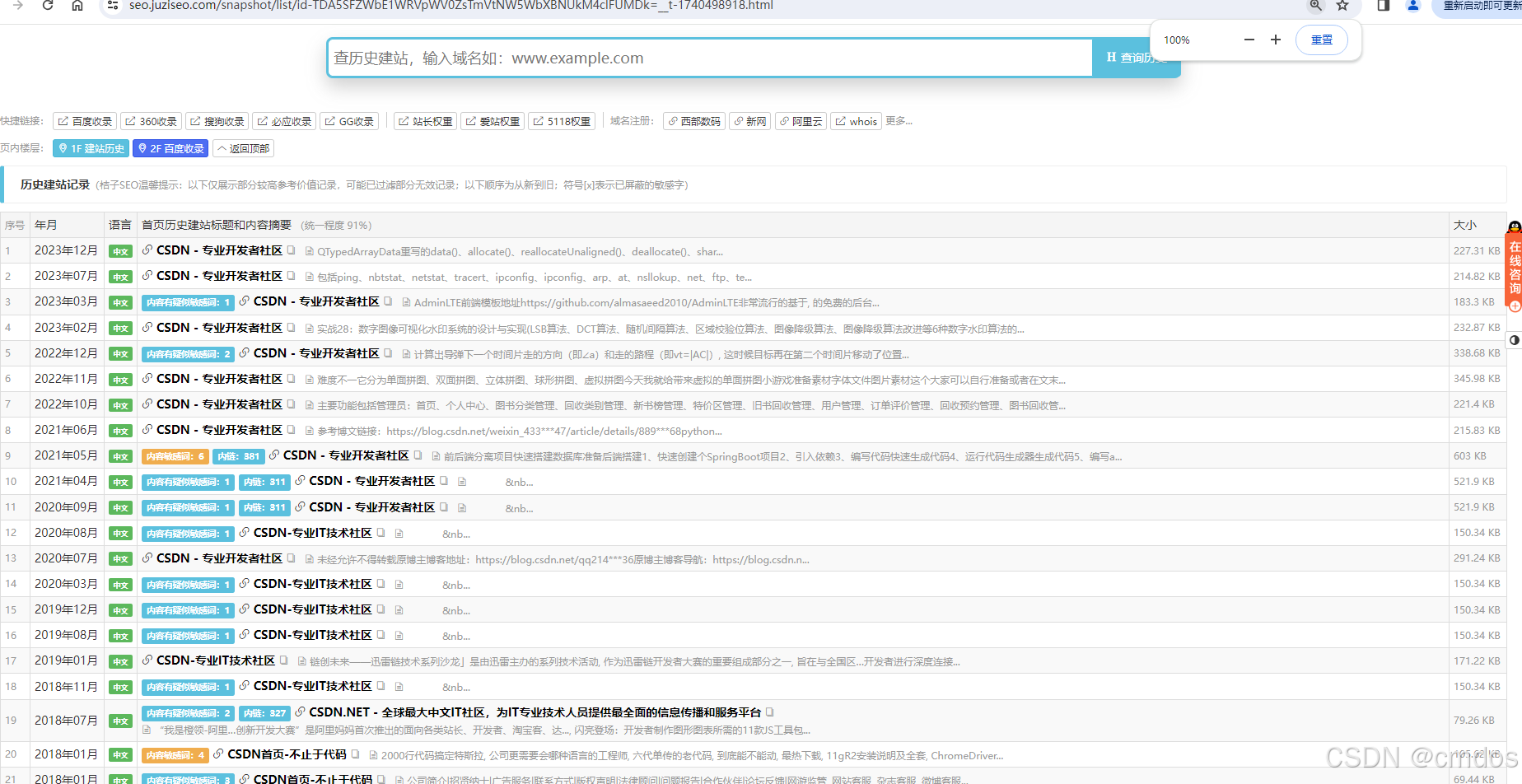Click the 227.31 KB size cell
The width and height of the screenshot is (1522, 784).
click(1477, 251)
